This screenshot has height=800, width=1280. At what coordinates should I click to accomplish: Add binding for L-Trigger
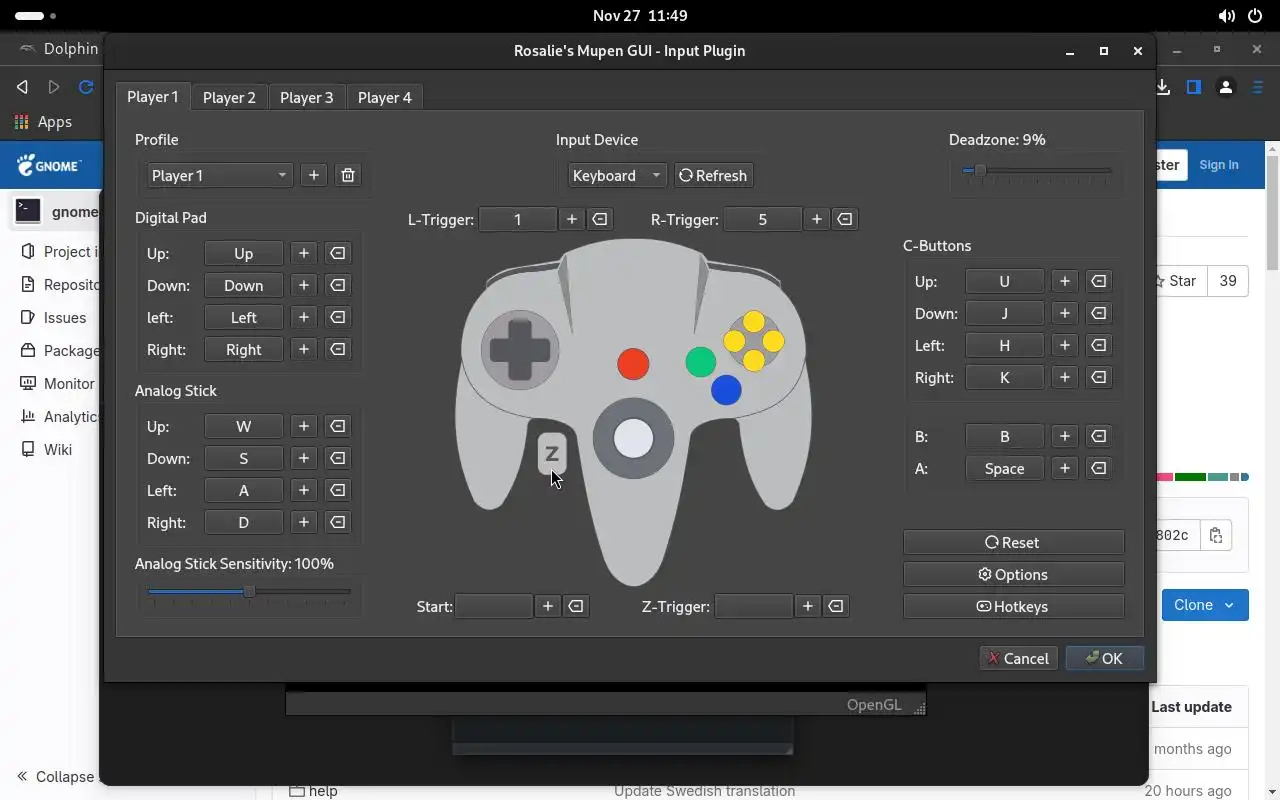tap(572, 219)
